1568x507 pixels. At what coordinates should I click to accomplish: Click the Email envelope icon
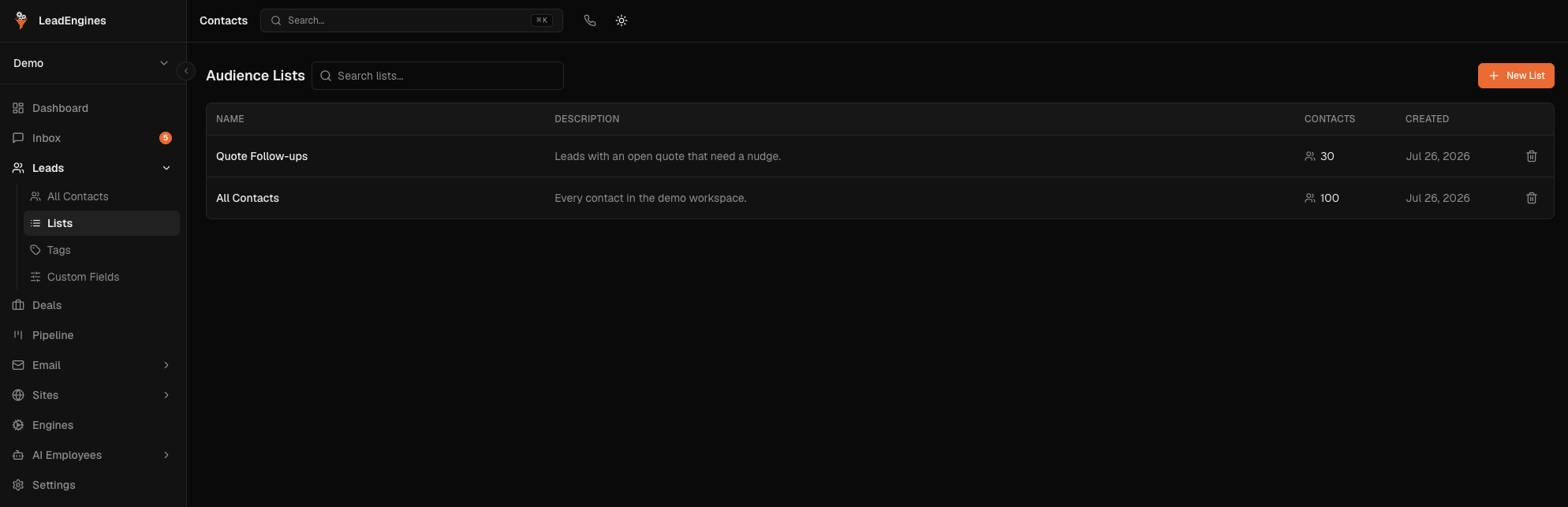tap(18, 365)
